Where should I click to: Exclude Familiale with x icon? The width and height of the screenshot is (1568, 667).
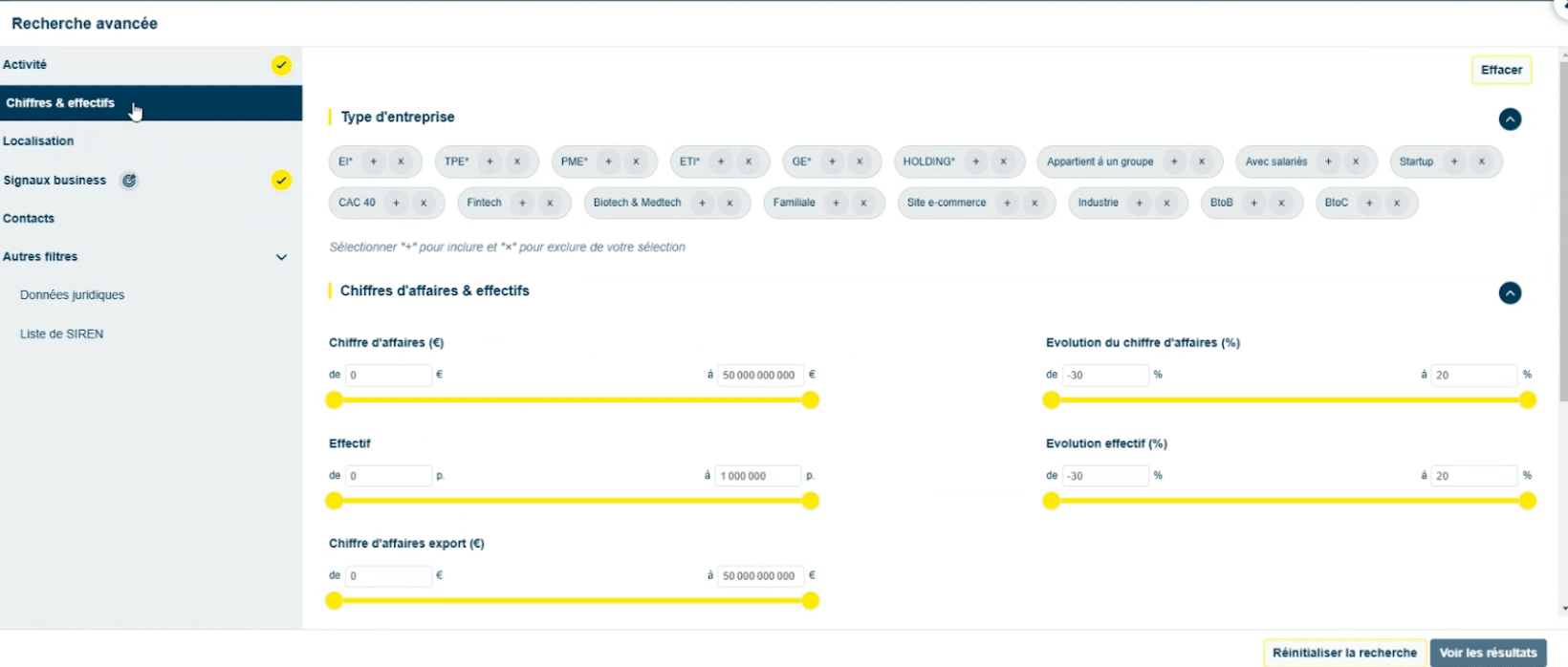pyautogui.click(x=864, y=203)
